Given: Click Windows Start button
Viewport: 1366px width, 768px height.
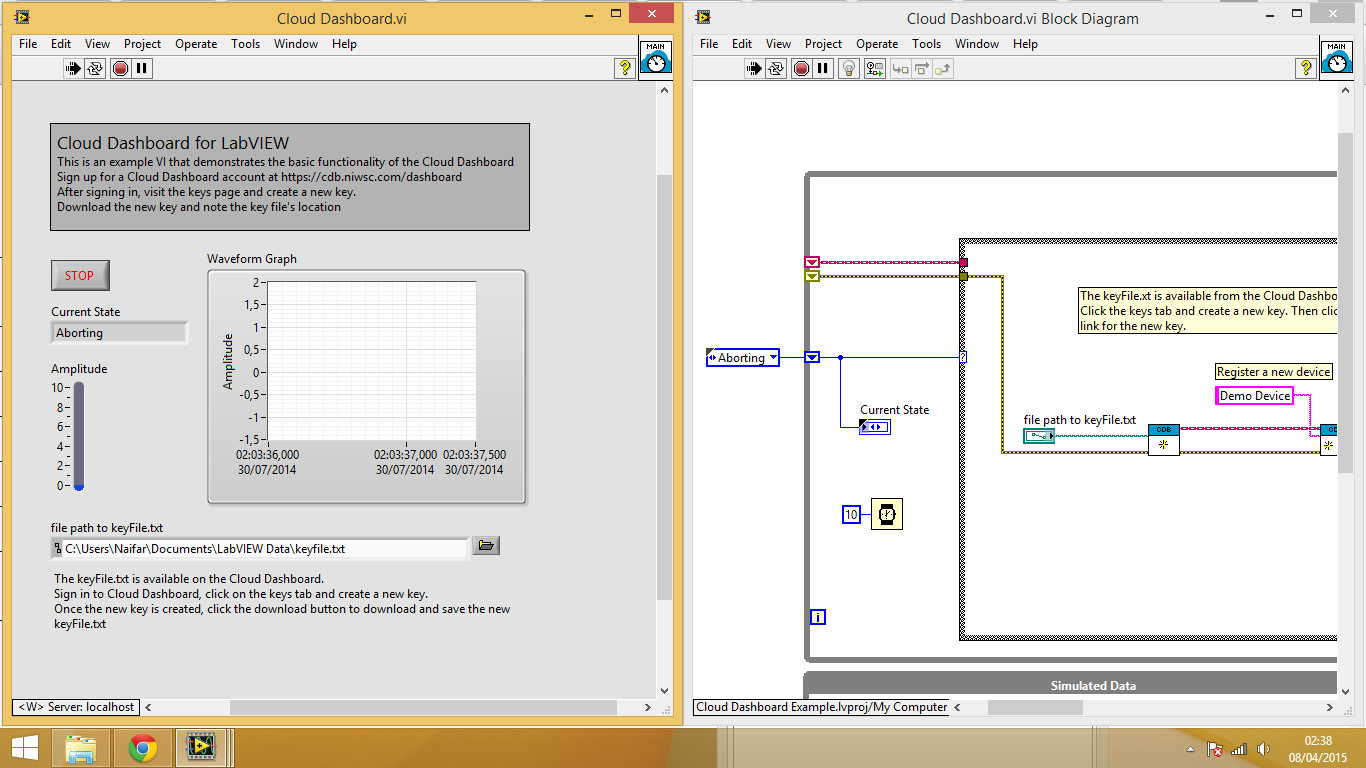Looking at the screenshot, I should tap(24, 747).
